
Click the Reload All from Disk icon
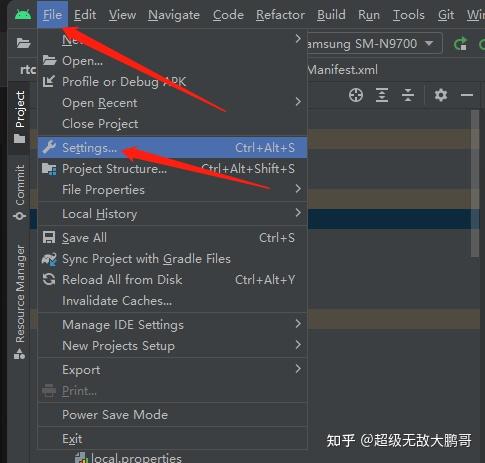click(x=49, y=279)
